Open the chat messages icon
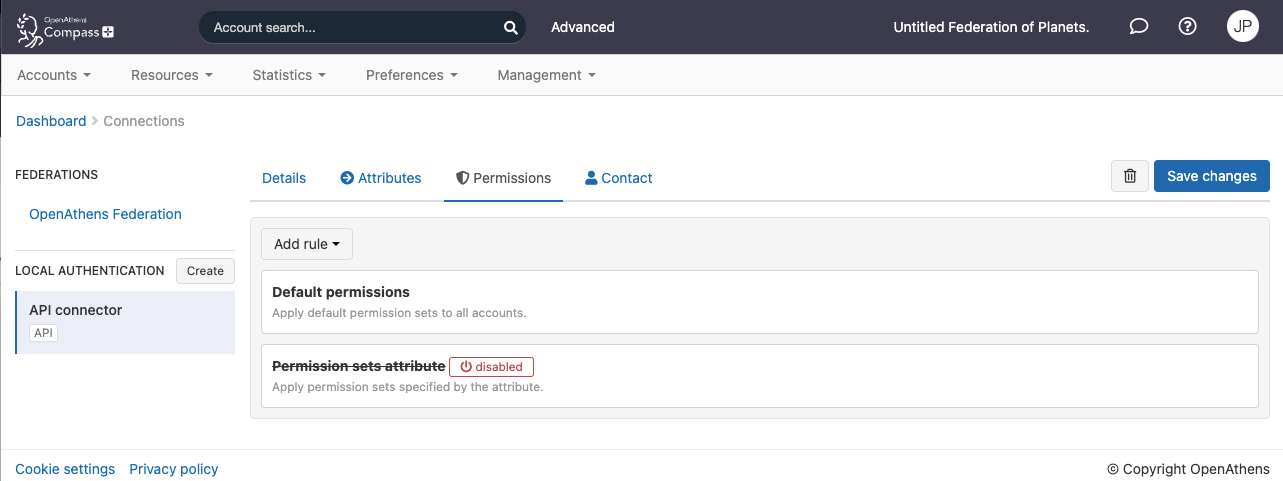The height and width of the screenshot is (481, 1283). (1138, 27)
